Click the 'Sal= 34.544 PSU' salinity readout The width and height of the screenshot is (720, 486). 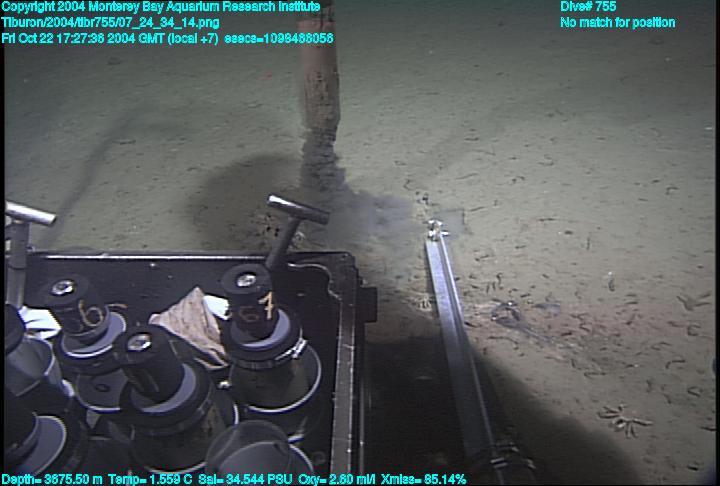click(x=245, y=479)
